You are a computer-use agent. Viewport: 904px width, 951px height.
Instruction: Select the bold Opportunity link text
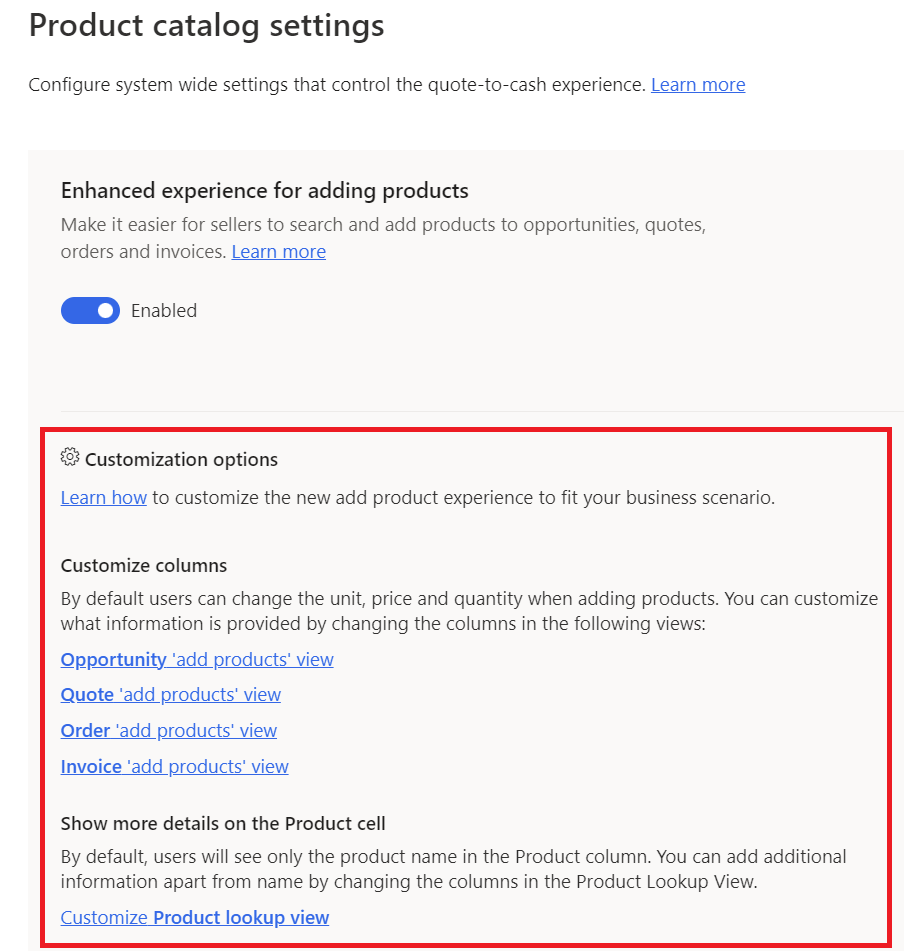click(113, 659)
